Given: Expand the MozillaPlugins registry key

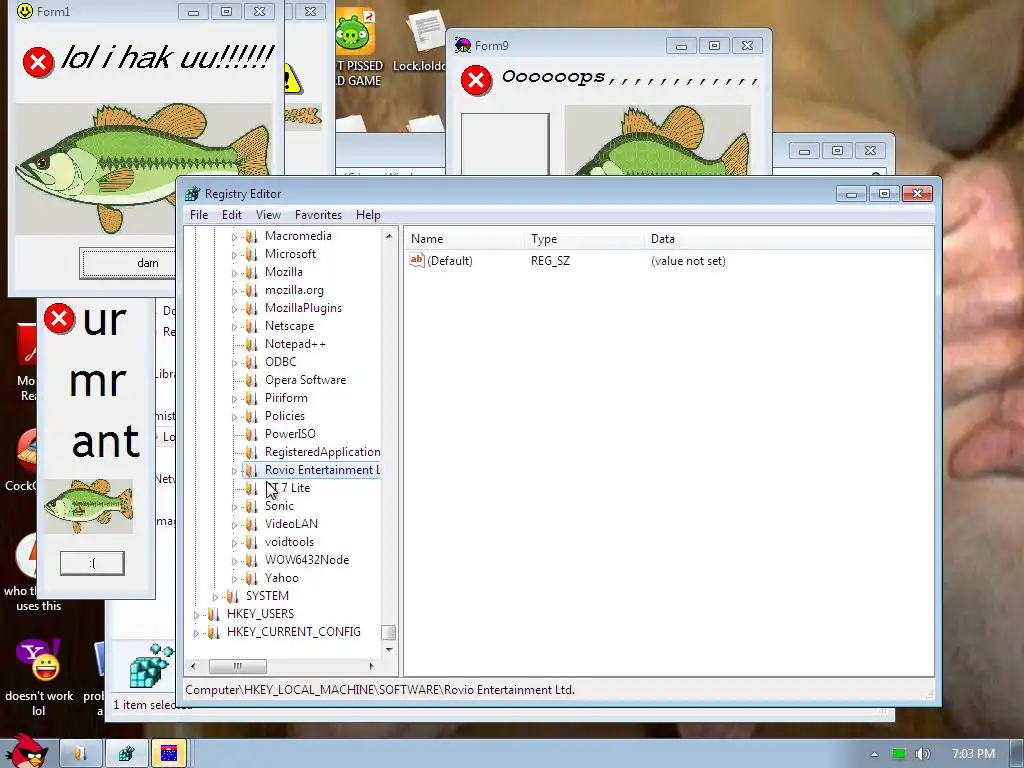Looking at the screenshot, I should [234, 309].
